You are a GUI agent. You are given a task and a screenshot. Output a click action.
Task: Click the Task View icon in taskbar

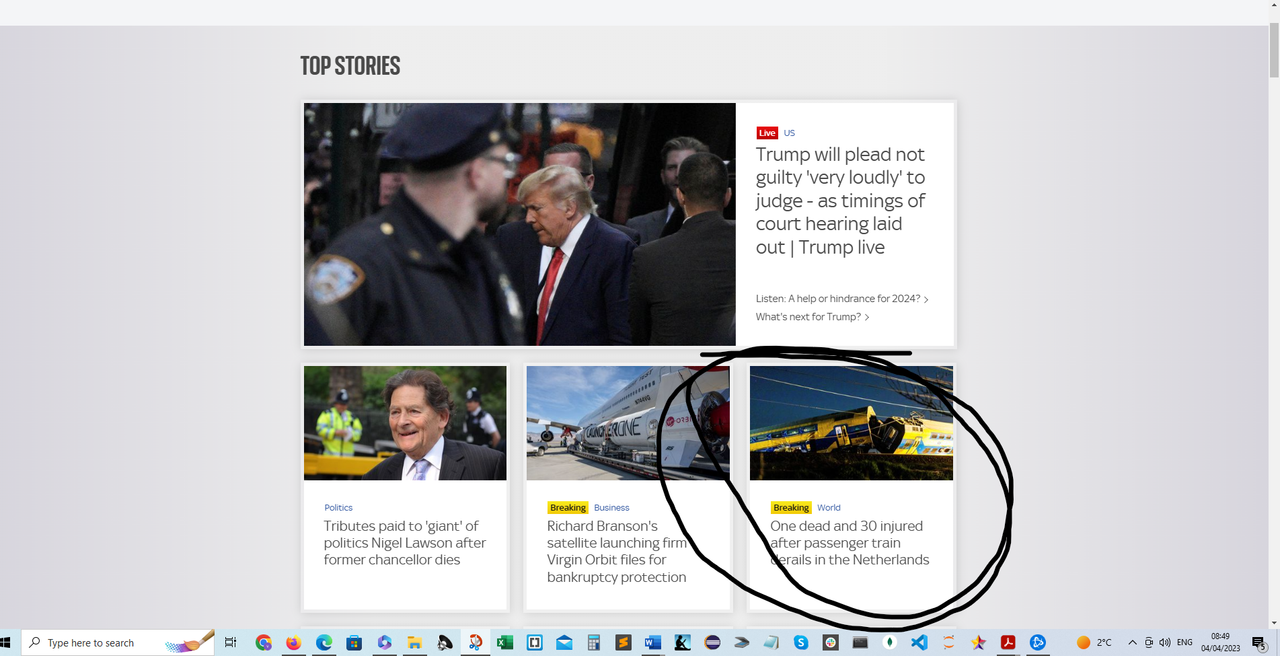pos(230,642)
